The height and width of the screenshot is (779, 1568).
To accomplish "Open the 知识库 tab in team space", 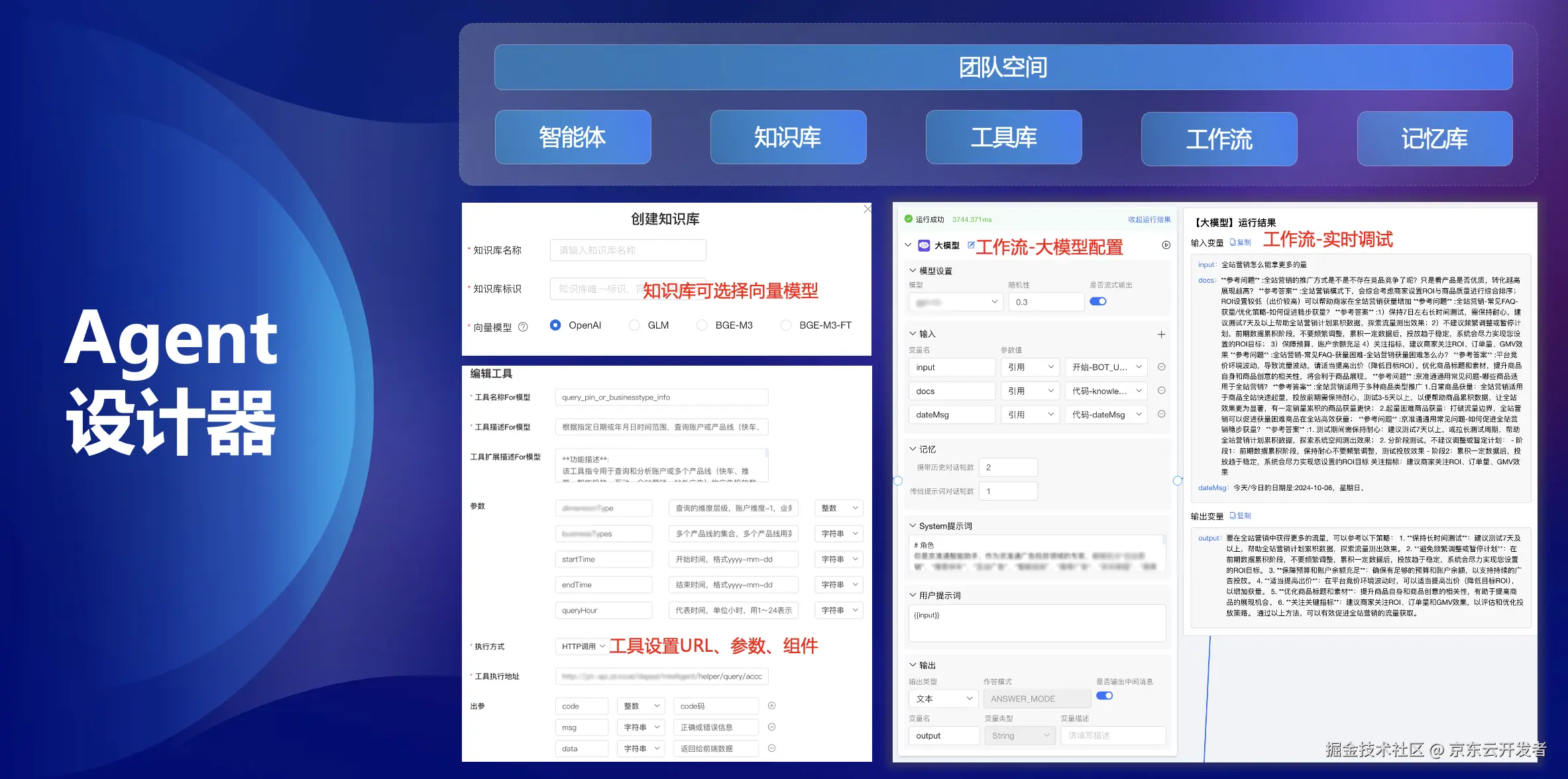I will (787, 137).
